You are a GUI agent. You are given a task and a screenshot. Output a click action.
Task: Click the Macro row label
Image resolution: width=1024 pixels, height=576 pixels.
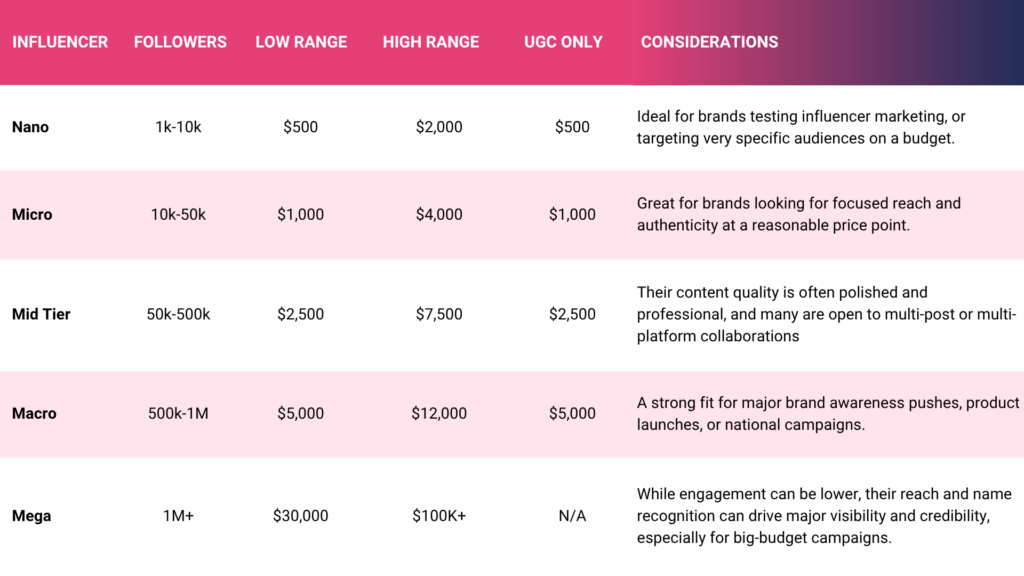click(x=34, y=413)
